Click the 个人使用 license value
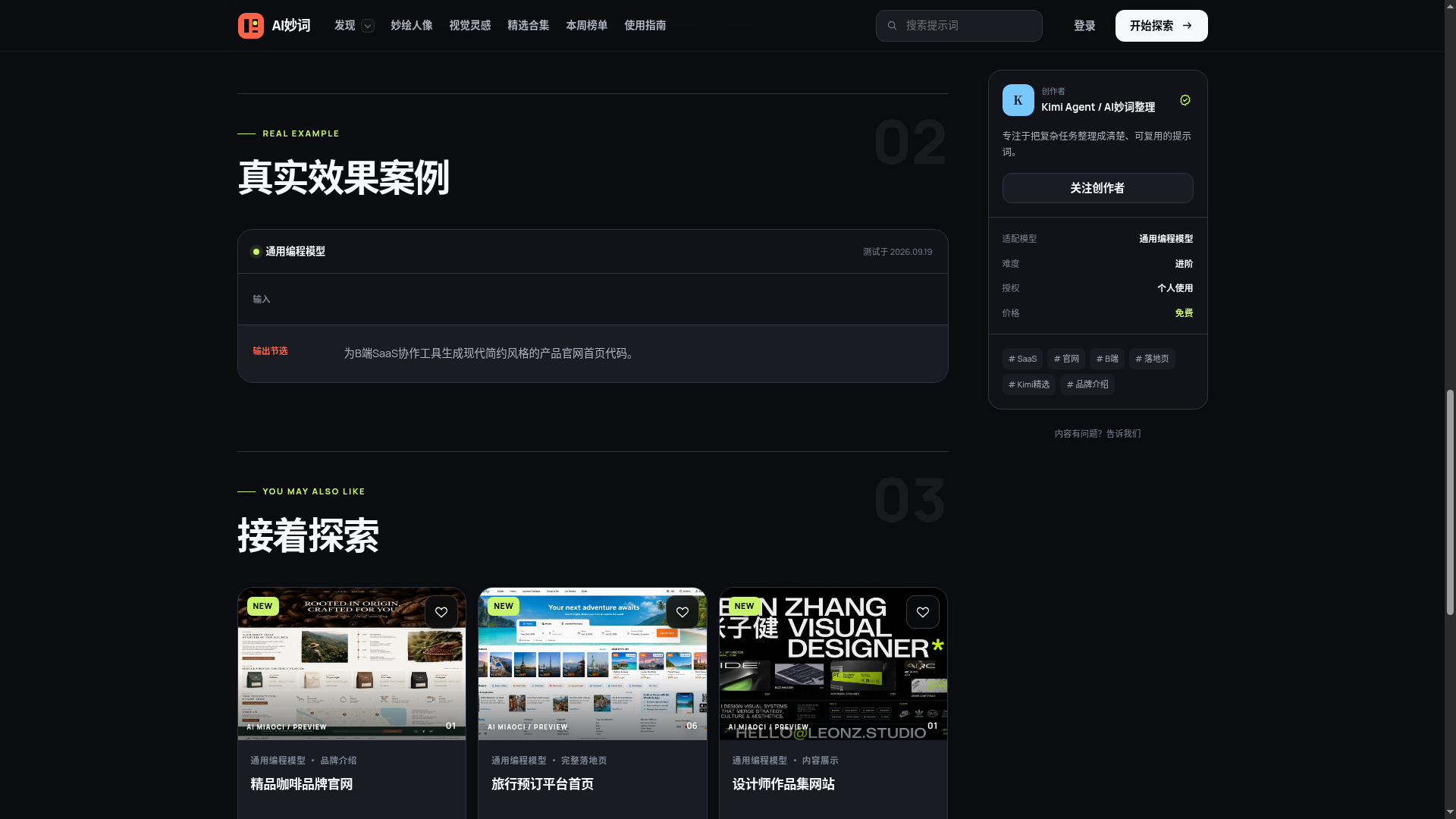This screenshot has height=819, width=1456. coord(1175,288)
